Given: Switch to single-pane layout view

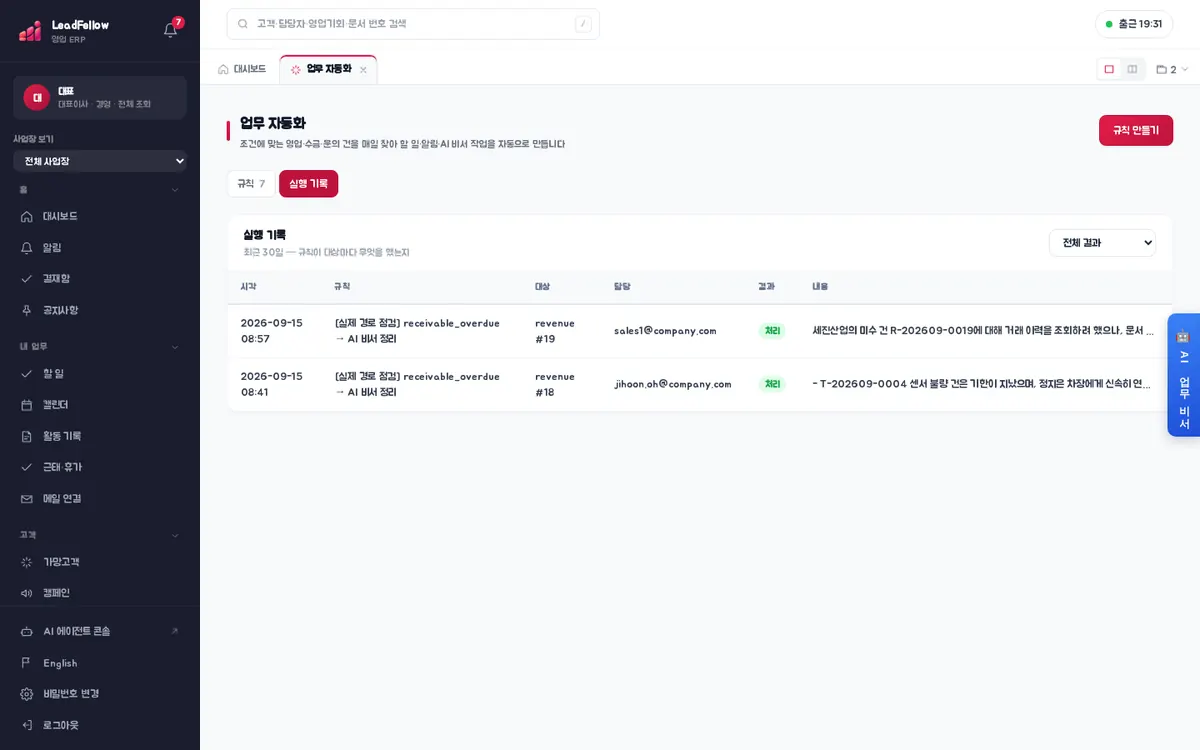Looking at the screenshot, I should coord(1109,69).
